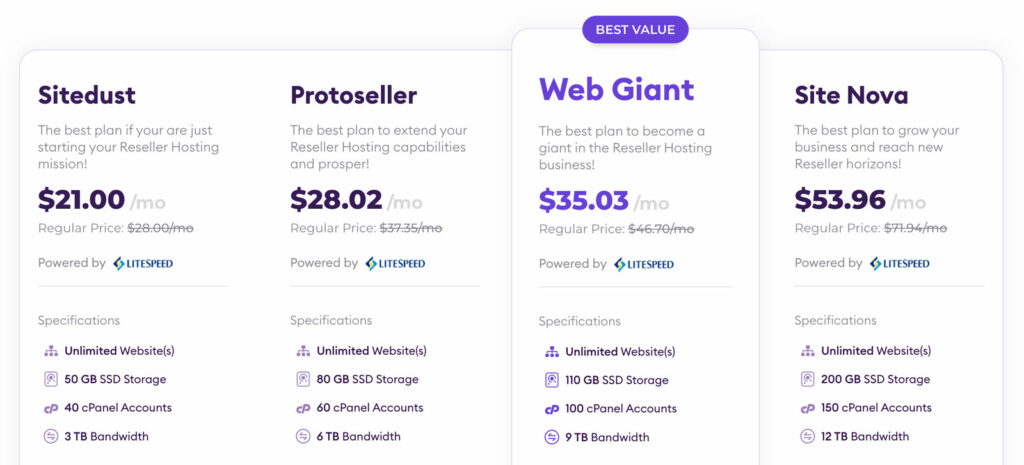The width and height of the screenshot is (1024, 465).
Task: Click Web Giant's websites sitemap icon
Action: point(552,352)
